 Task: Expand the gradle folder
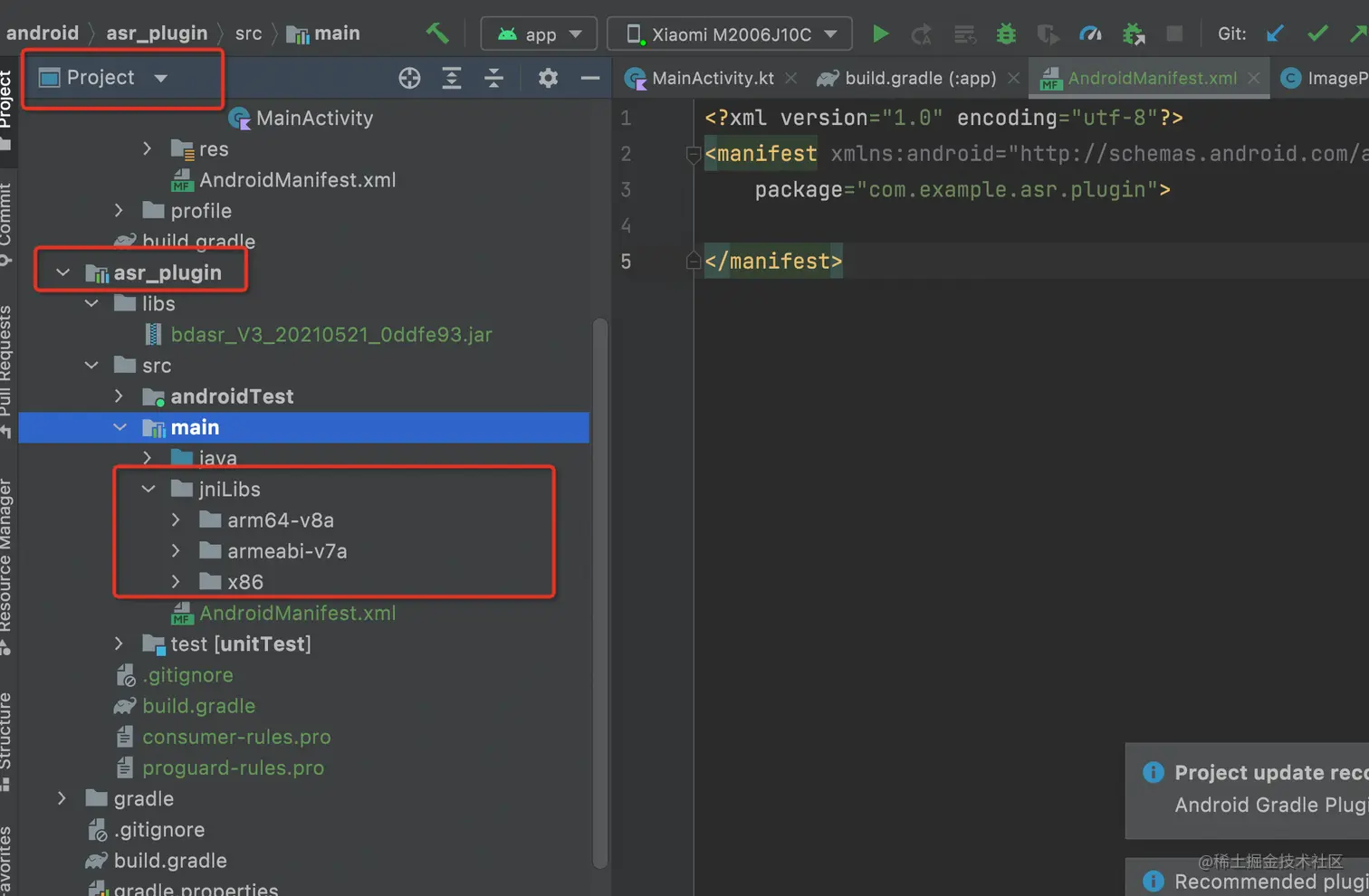(62, 798)
